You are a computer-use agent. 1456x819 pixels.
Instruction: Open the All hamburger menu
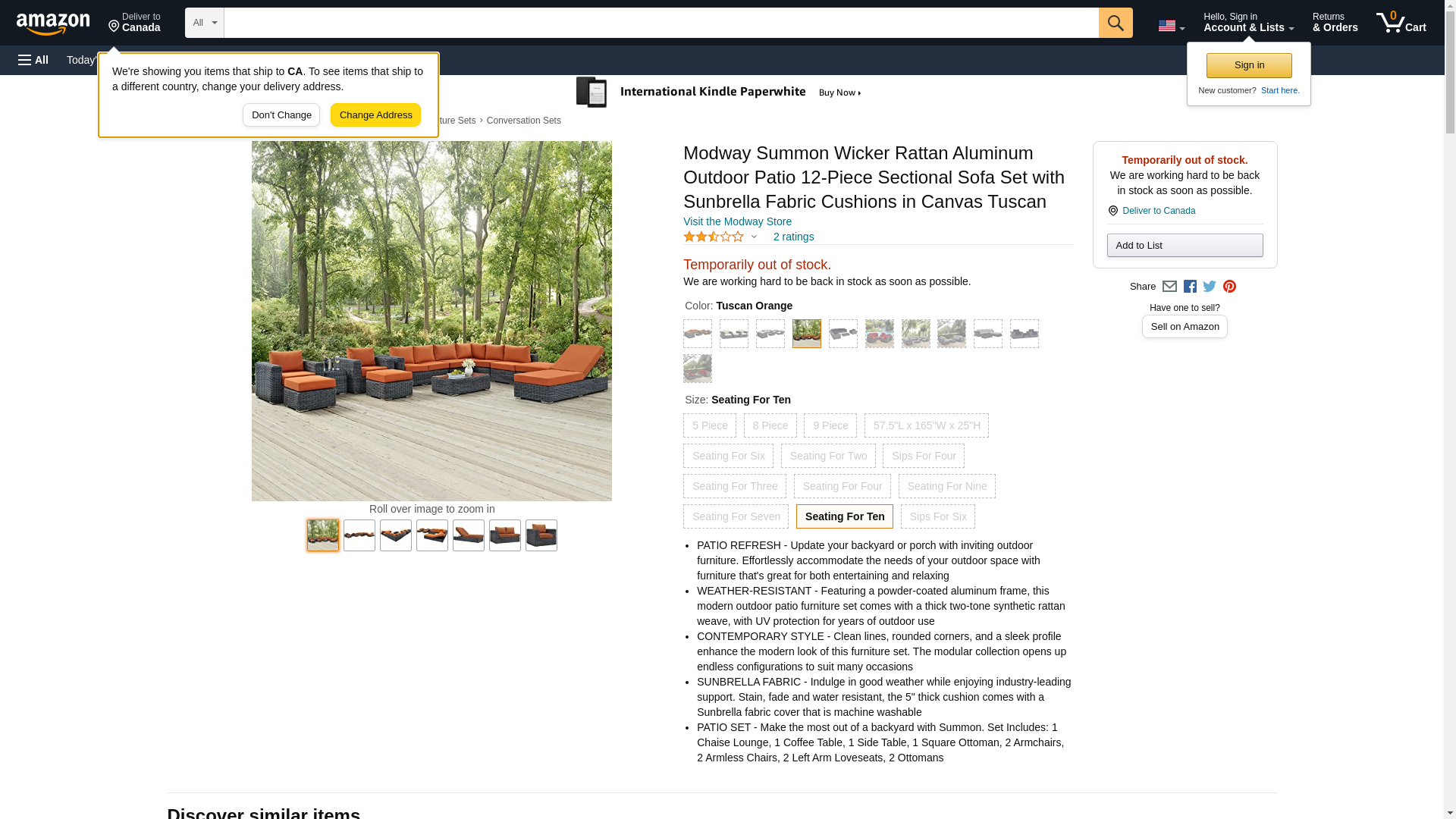click(33, 60)
